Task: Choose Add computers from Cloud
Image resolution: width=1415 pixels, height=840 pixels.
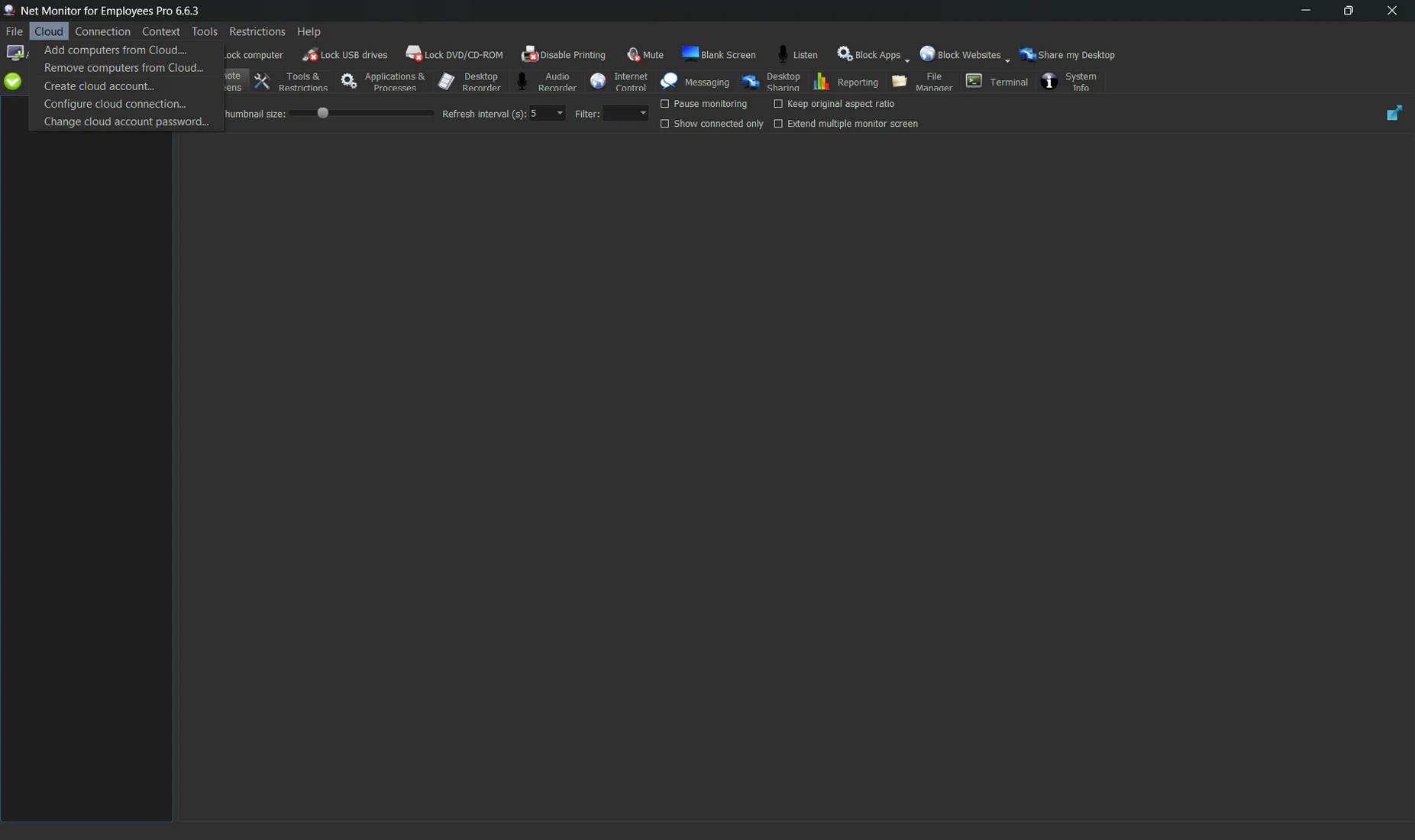Action: 126,50
